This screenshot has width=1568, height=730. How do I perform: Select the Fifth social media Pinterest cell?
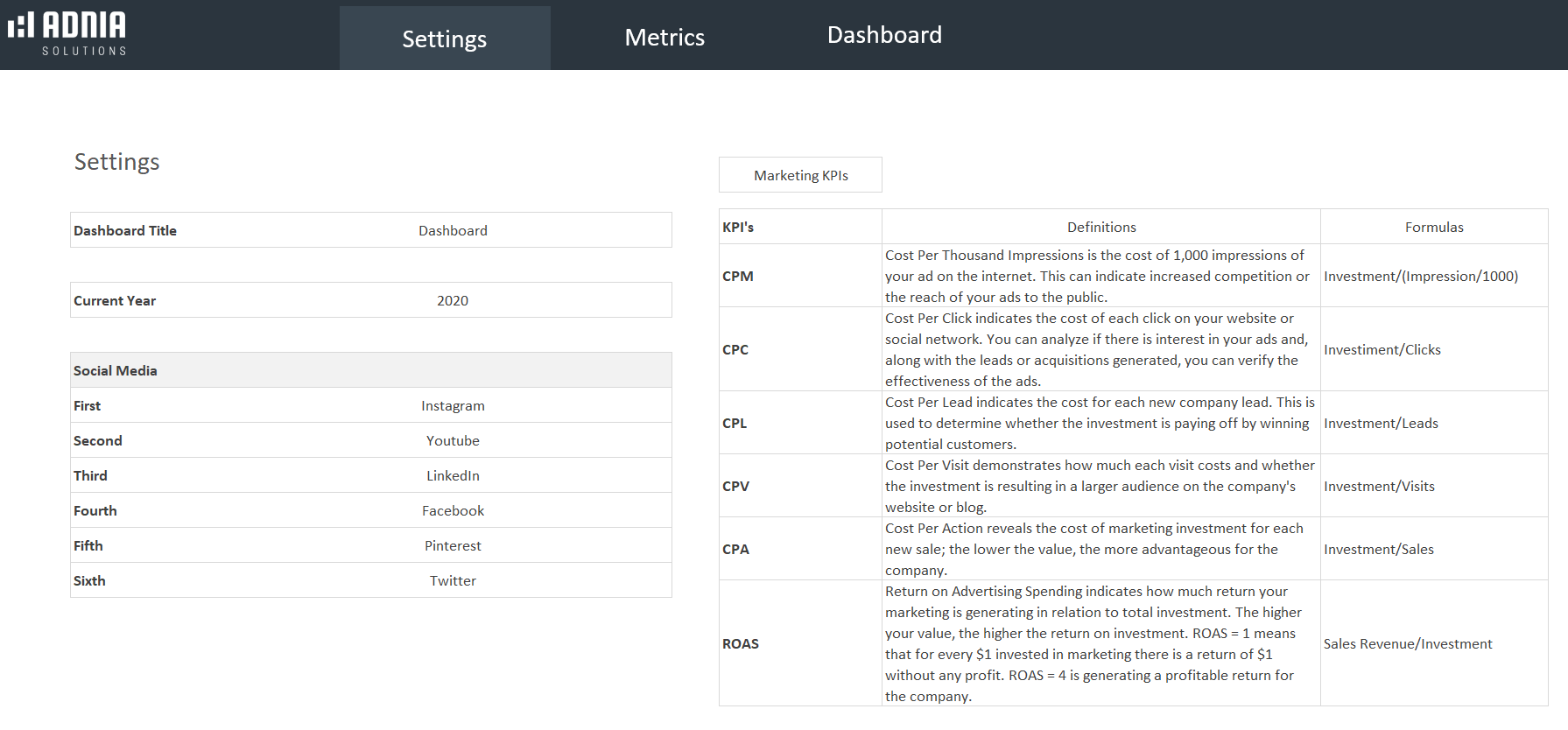(x=453, y=545)
